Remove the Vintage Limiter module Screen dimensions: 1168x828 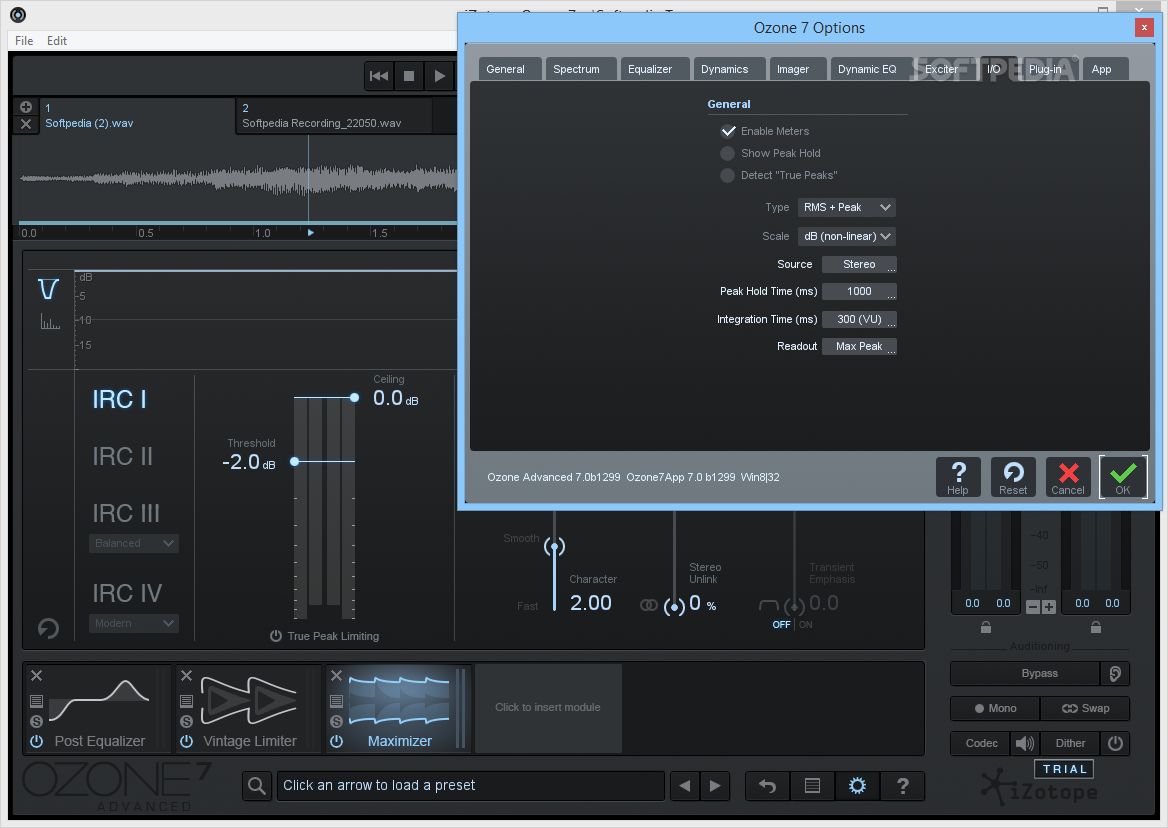tap(186, 675)
